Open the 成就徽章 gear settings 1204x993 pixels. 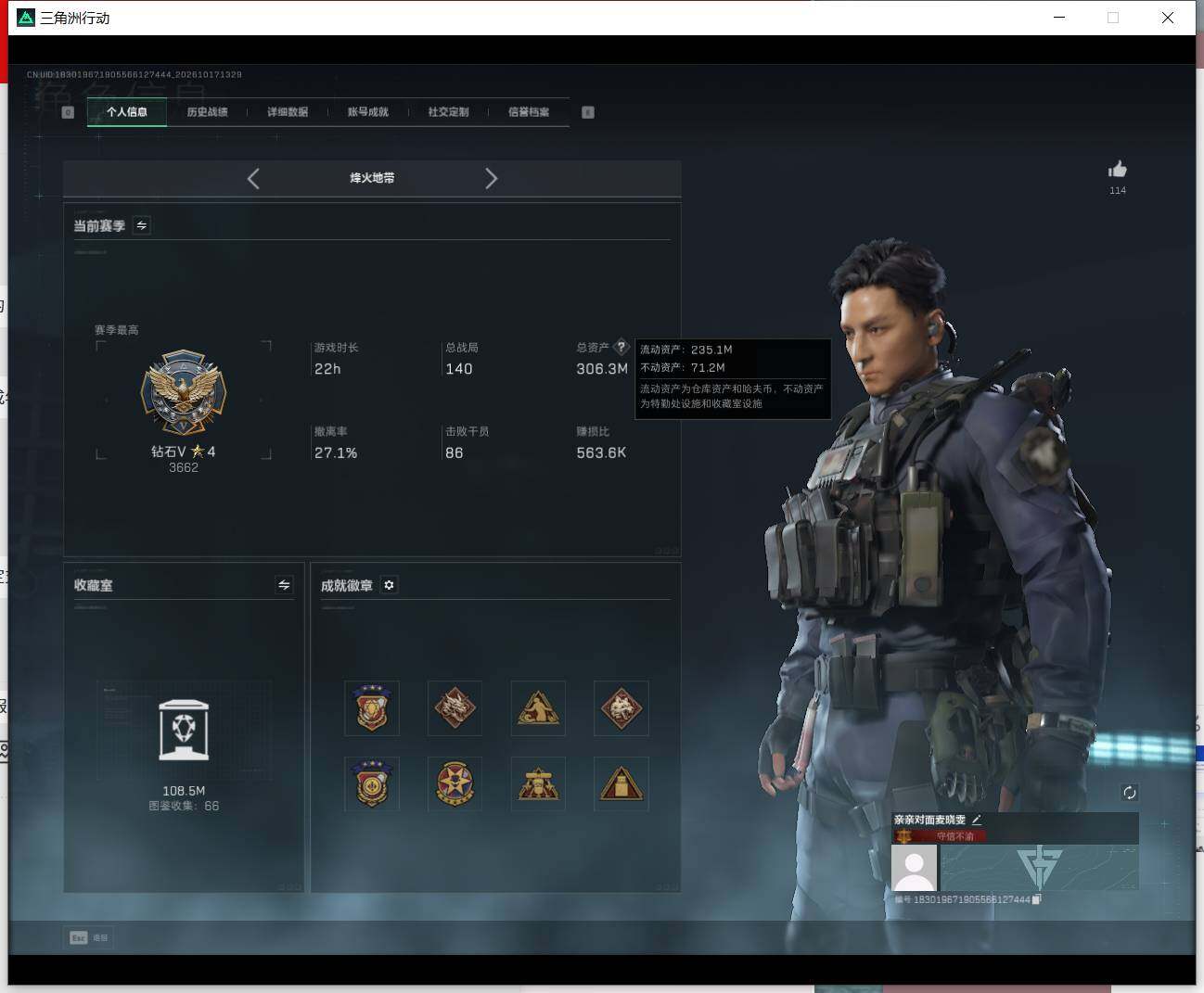click(389, 585)
